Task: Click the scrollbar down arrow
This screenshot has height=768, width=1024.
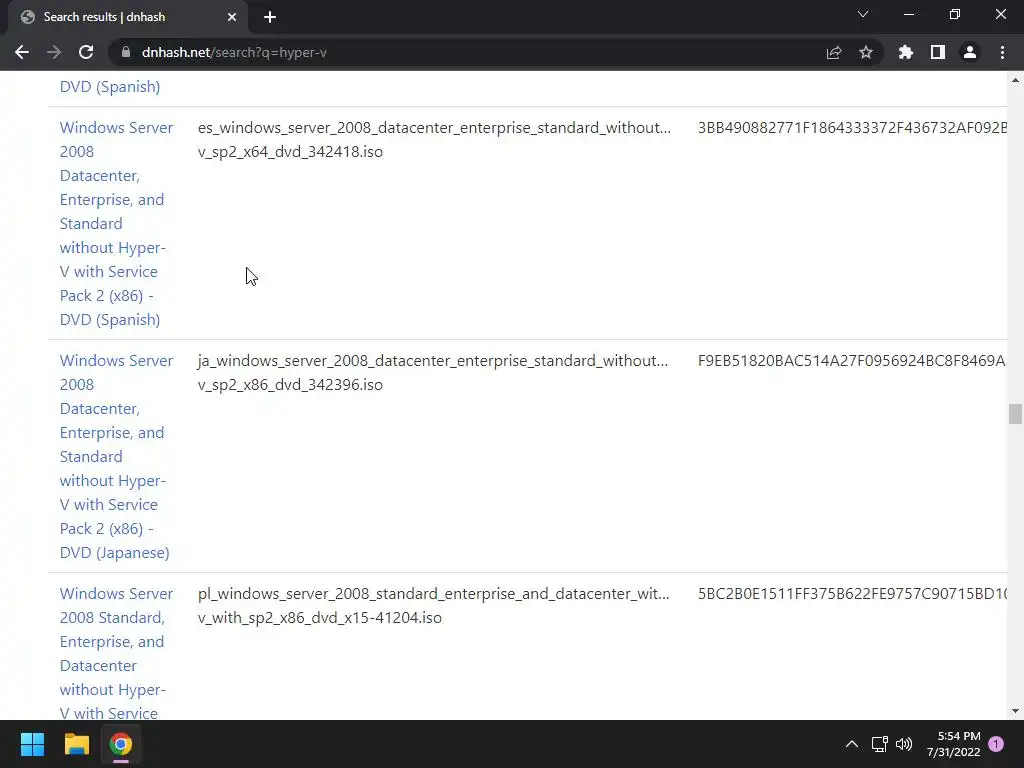Action: point(1015,711)
